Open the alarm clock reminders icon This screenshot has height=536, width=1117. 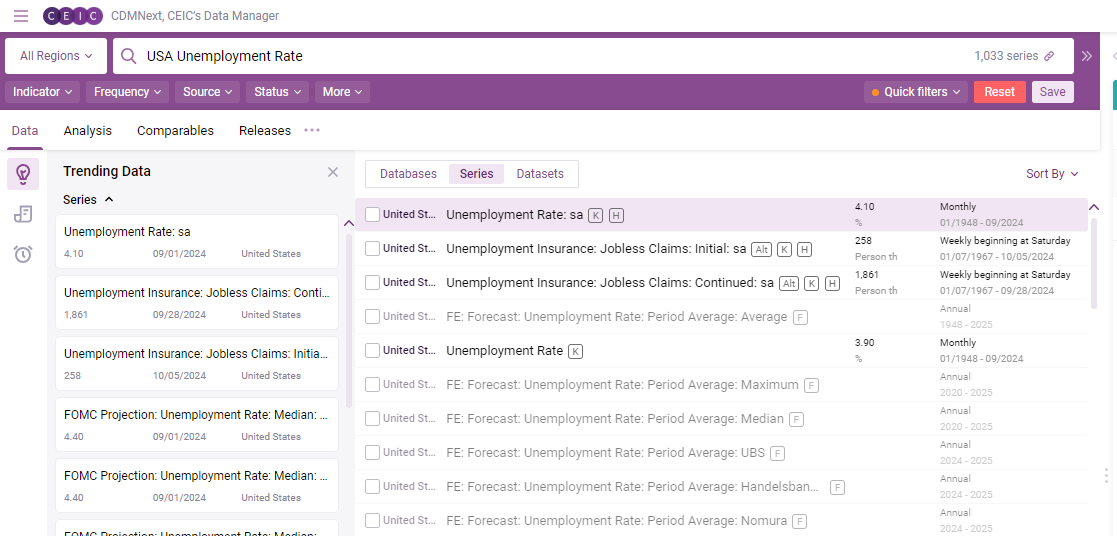pyautogui.click(x=23, y=254)
